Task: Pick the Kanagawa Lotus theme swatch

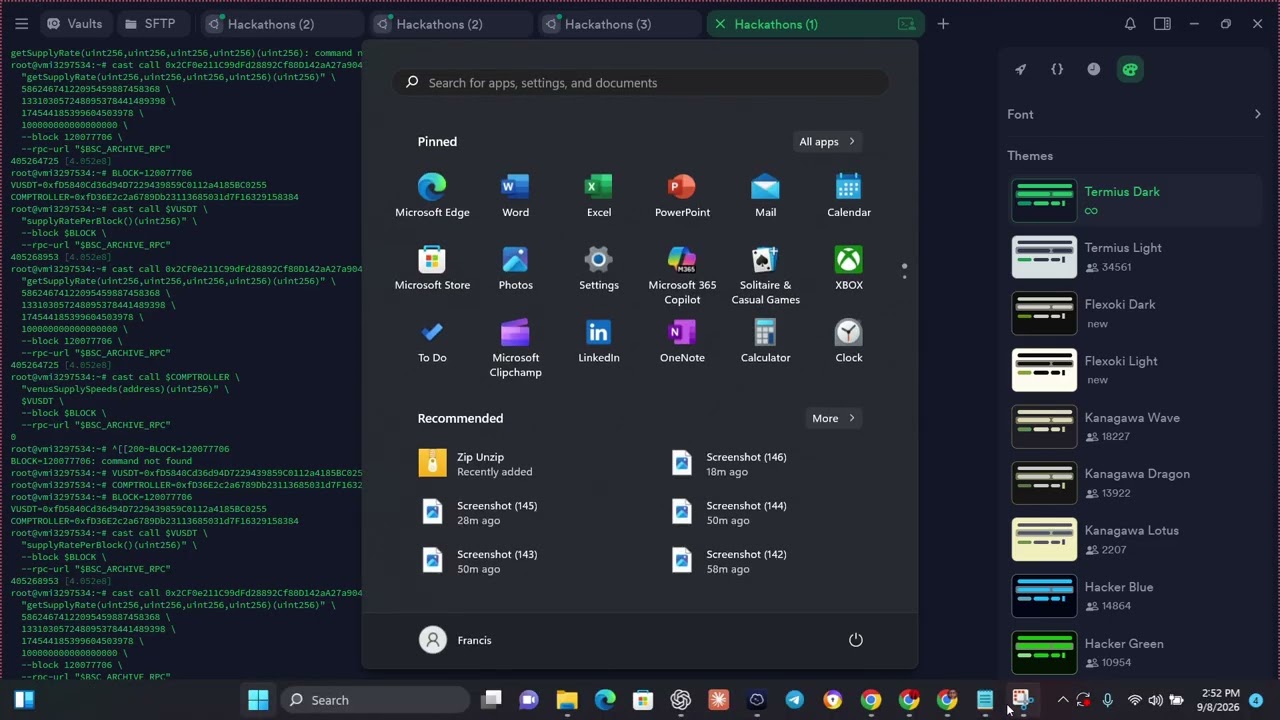Action: 1044,539
